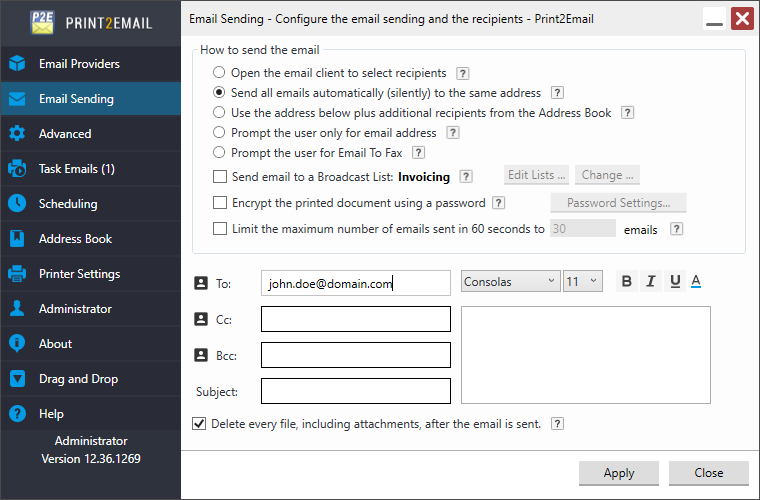This screenshot has height=500, width=760.
Task: Click into the Subject input field
Action: [x=355, y=391]
